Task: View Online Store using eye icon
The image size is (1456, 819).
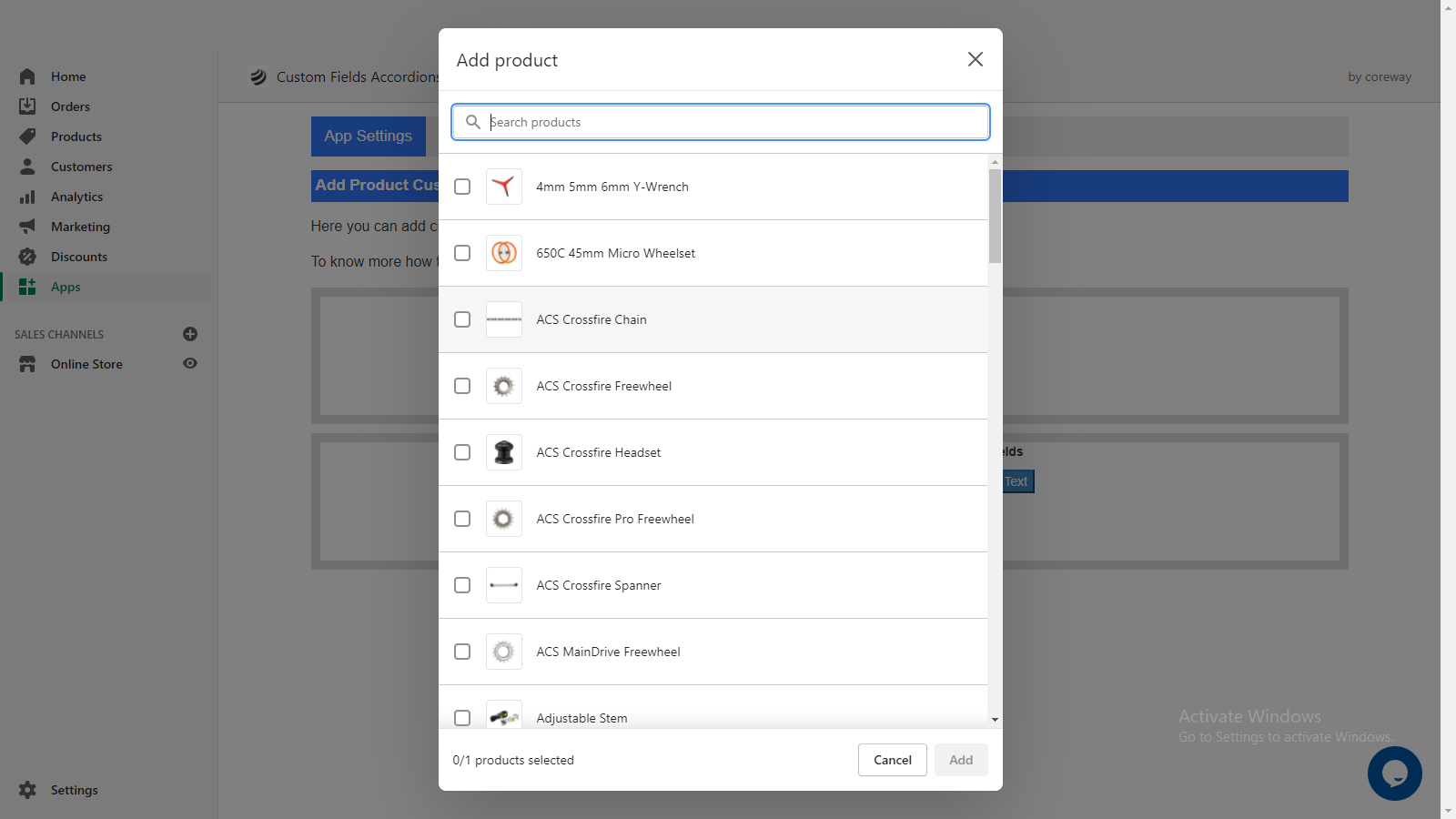Action: (190, 363)
